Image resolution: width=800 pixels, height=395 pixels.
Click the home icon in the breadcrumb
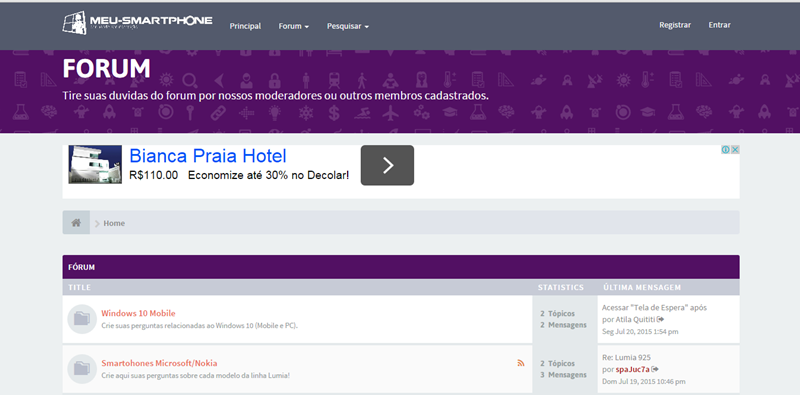pyautogui.click(x=76, y=223)
